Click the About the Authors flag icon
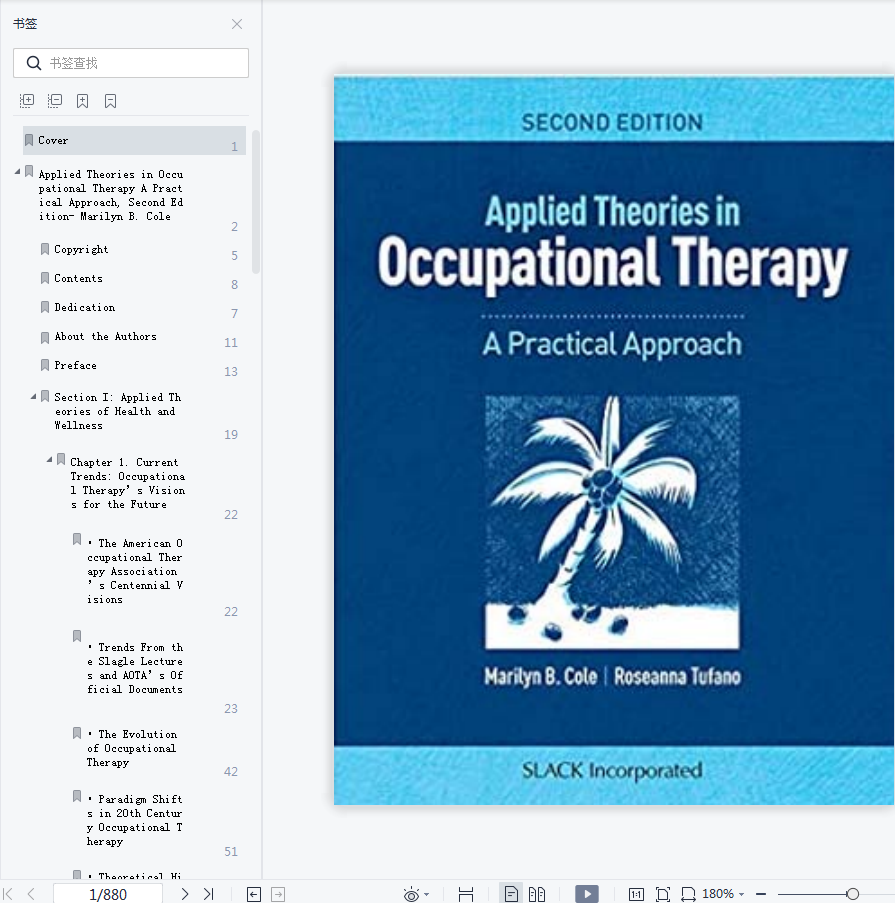895x903 pixels. coord(45,337)
